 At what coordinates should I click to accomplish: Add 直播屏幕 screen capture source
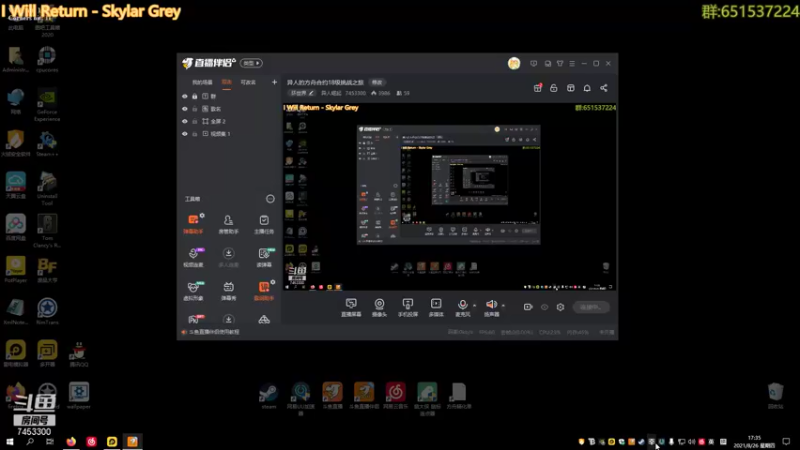[351, 308]
